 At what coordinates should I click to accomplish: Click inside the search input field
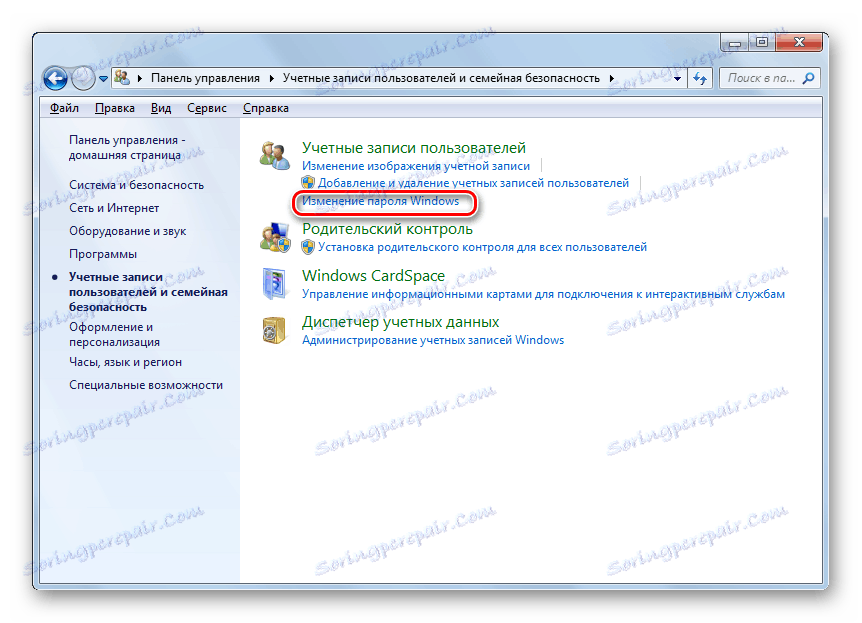tap(760, 78)
